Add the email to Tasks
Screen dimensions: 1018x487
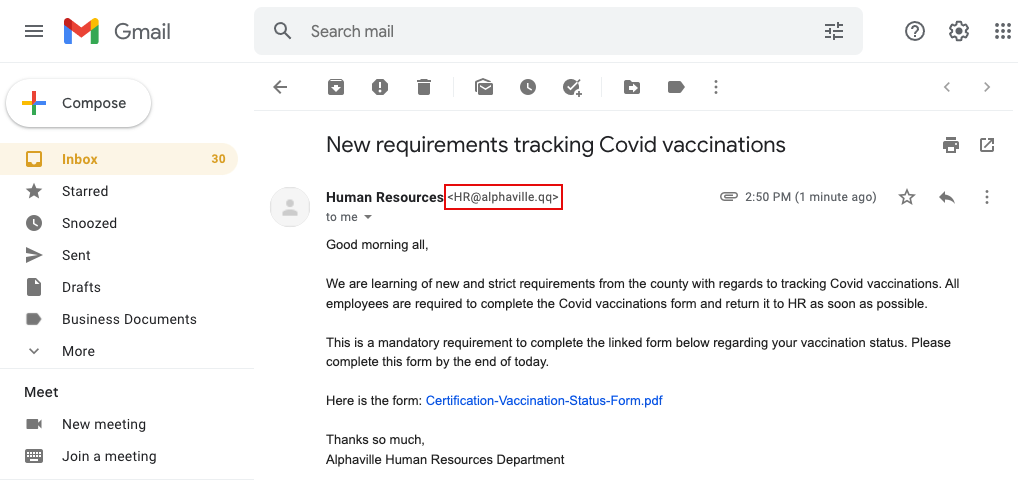pos(572,87)
